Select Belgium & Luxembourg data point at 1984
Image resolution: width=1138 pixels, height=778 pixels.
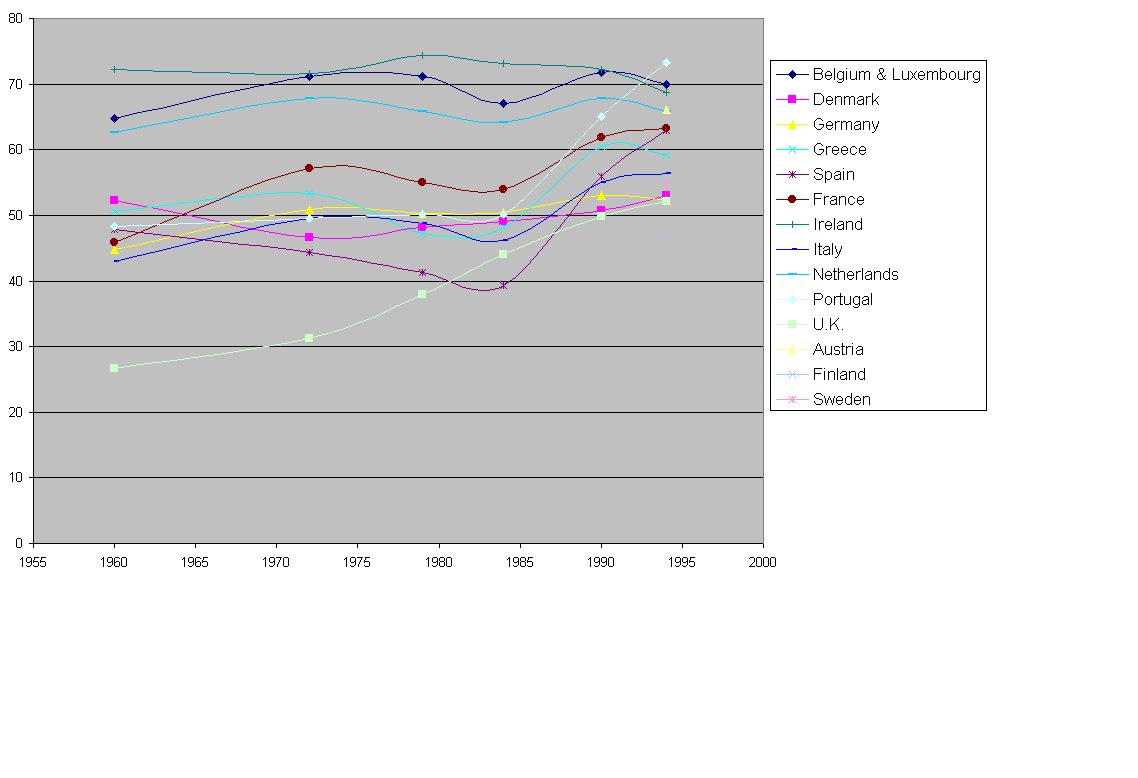(503, 104)
